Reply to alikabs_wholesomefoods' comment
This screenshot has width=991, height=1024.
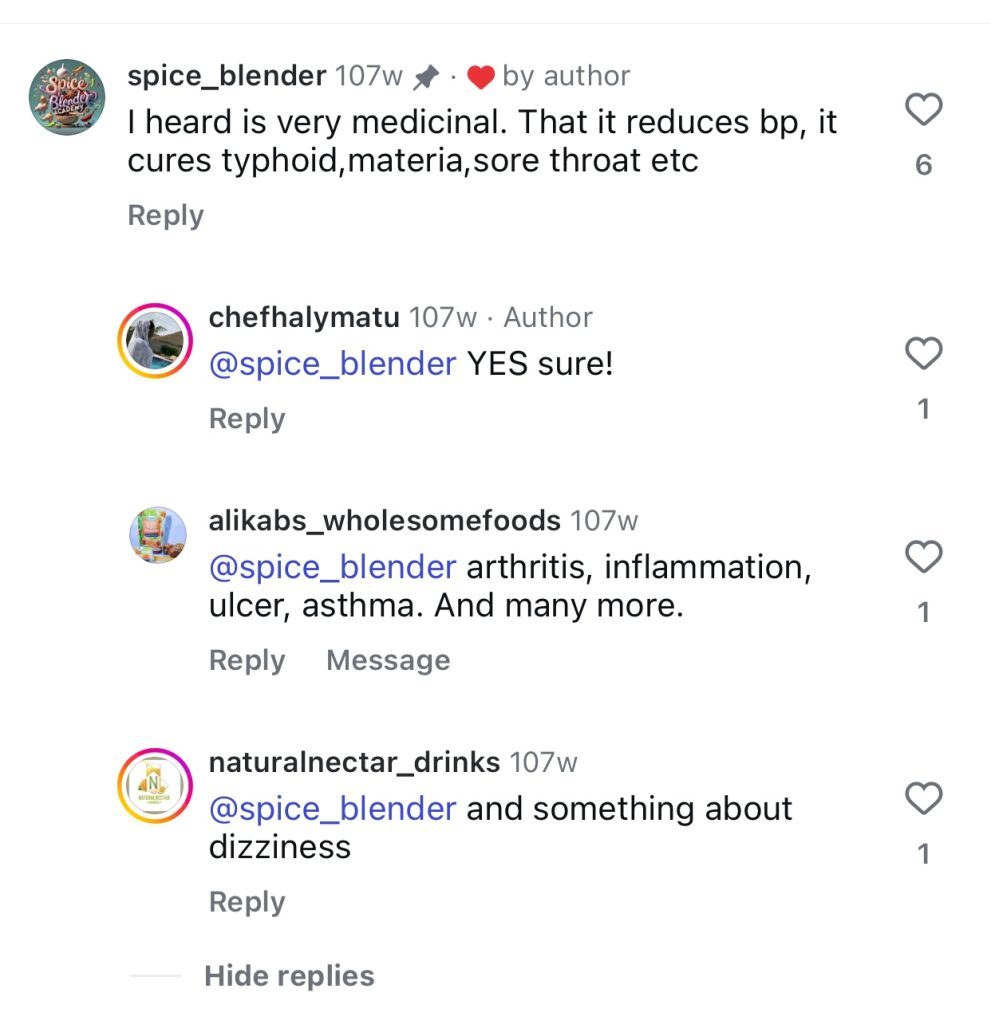click(x=246, y=661)
